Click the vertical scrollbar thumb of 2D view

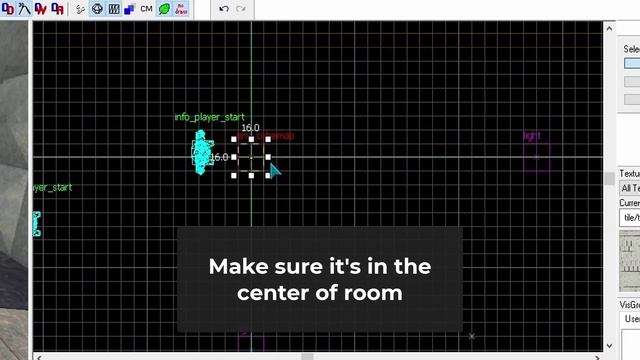pyautogui.click(x=609, y=178)
